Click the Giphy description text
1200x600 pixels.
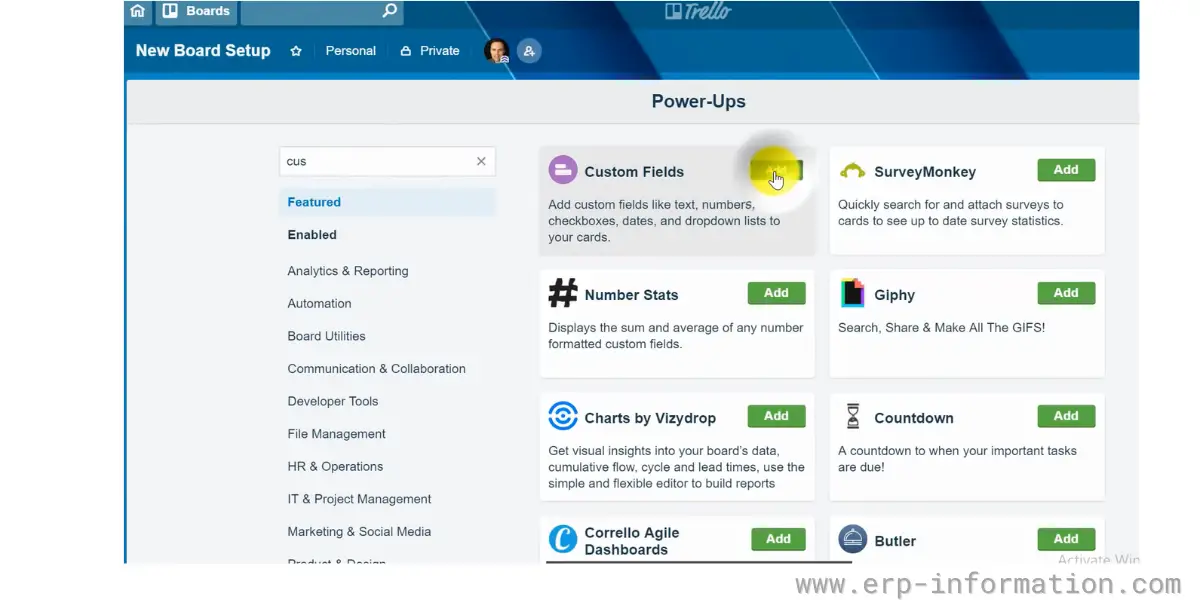tap(941, 328)
